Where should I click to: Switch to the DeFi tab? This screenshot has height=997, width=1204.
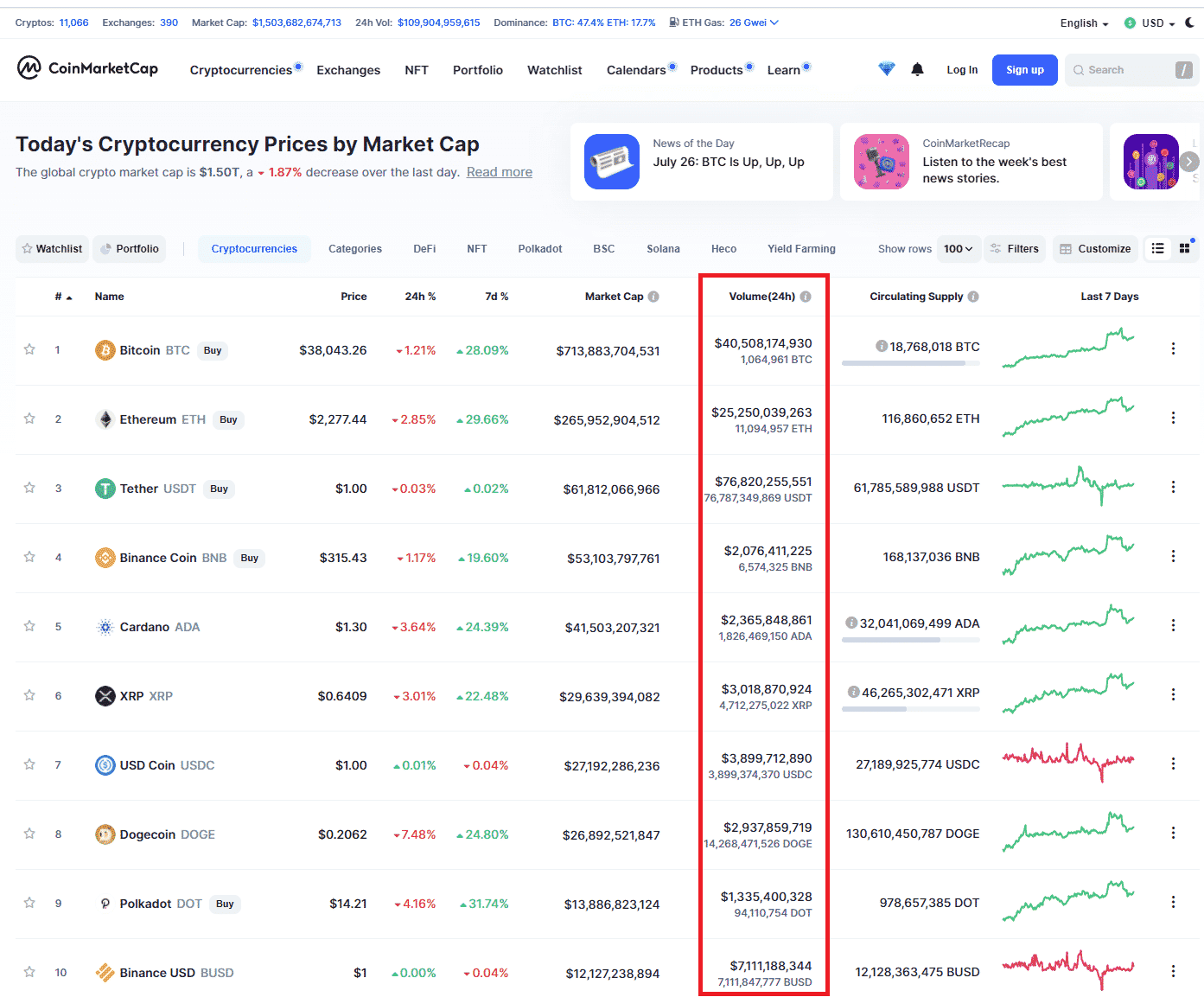point(424,249)
